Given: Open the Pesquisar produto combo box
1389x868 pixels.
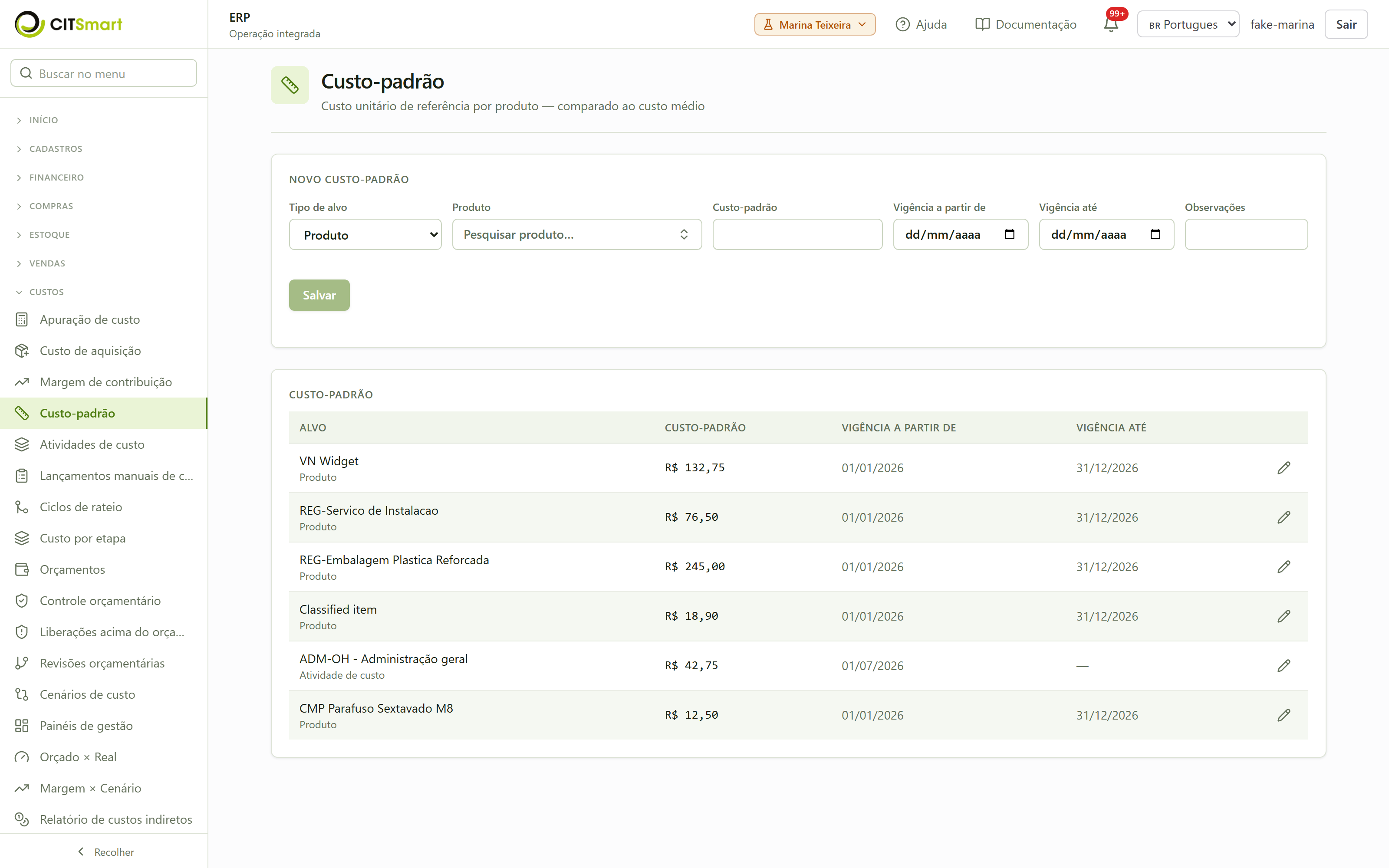Looking at the screenshot, I should click(577, 234).
